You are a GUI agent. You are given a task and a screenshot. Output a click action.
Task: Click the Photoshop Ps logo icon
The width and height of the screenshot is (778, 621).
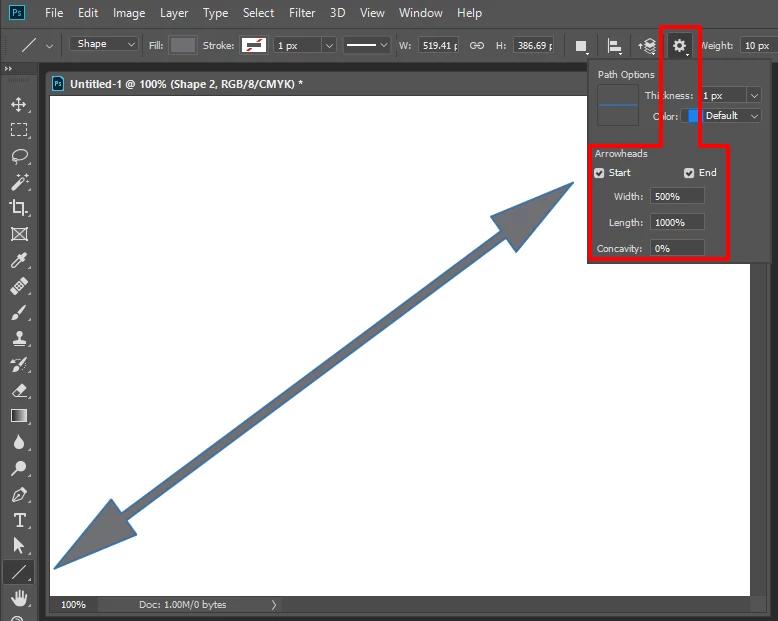click(x=17, y=12)
